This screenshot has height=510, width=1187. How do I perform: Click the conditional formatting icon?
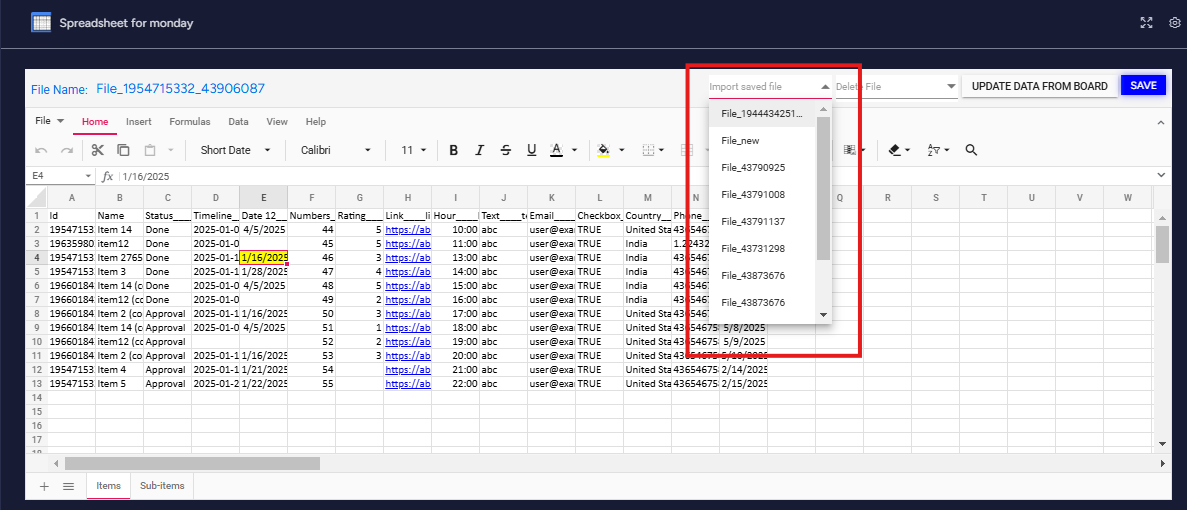pyautogui.click(x=849, y=150)
